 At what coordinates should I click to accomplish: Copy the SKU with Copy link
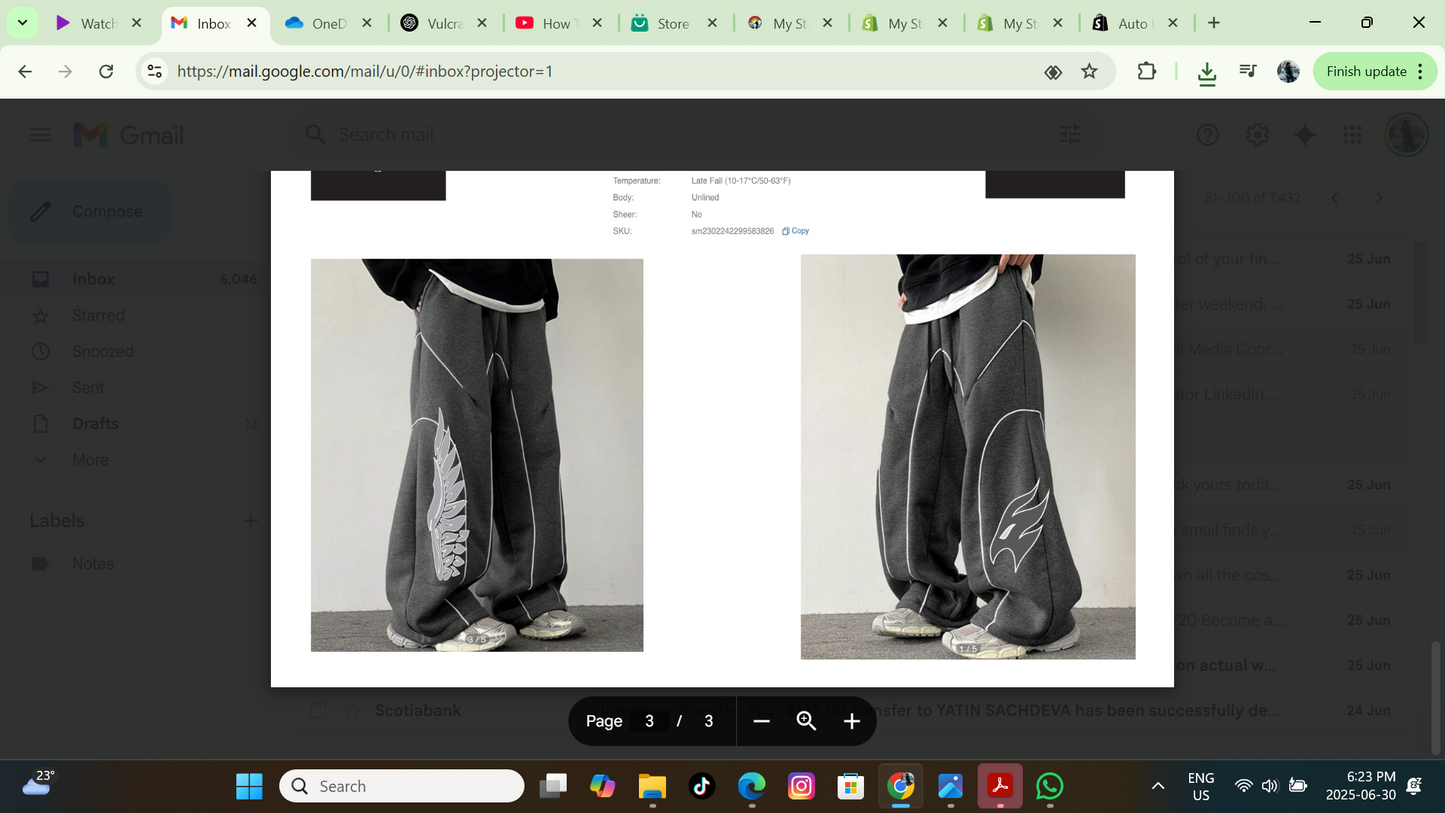tap(796, 231)
